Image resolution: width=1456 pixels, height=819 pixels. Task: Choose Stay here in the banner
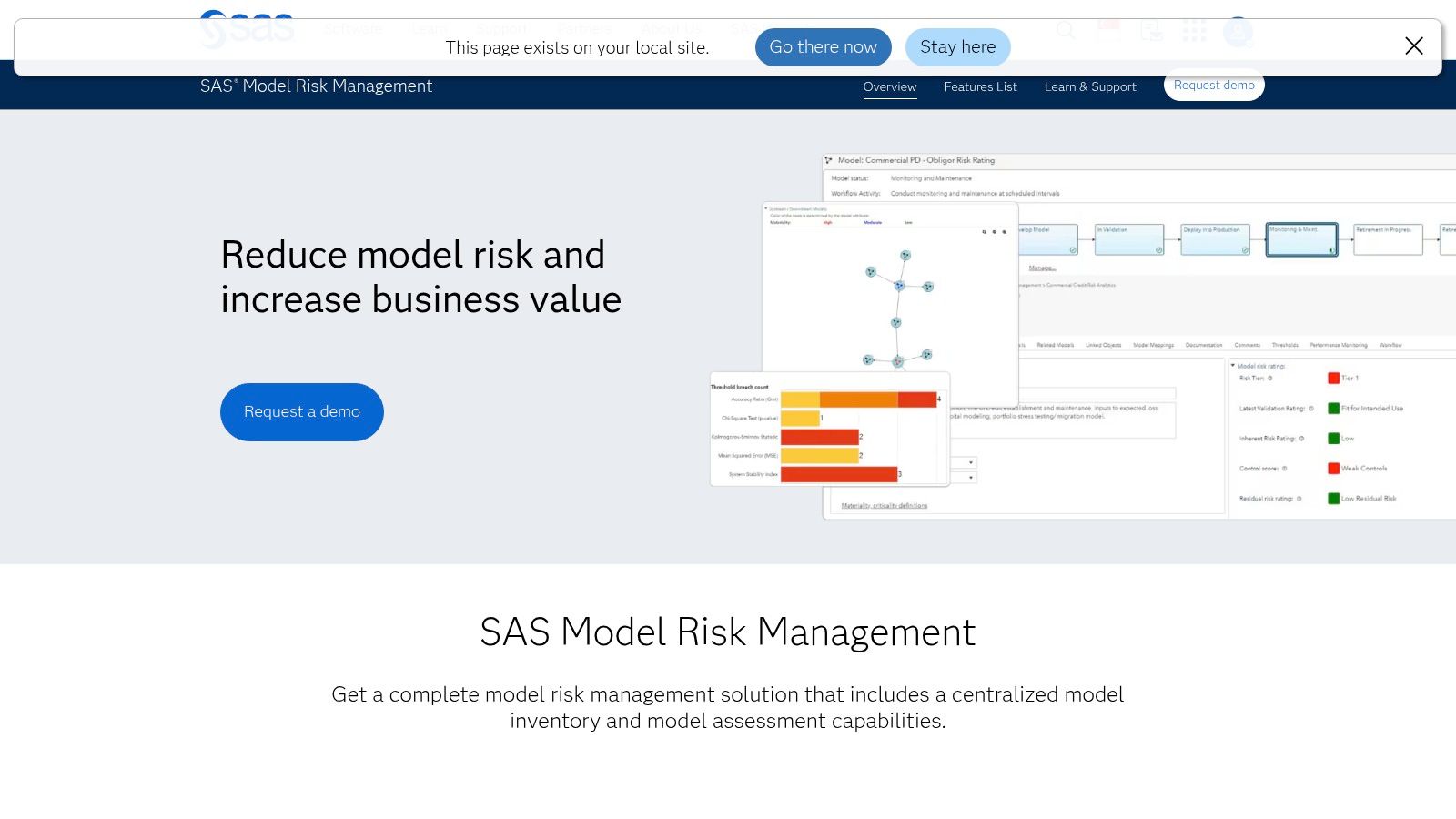[958, 47]
